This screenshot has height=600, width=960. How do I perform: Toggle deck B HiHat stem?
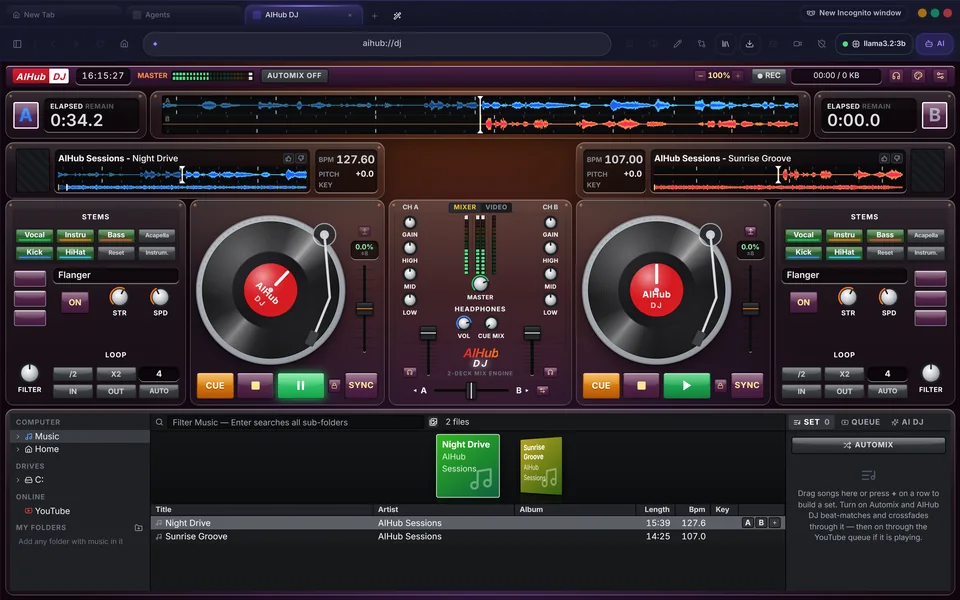coord(844,252)
